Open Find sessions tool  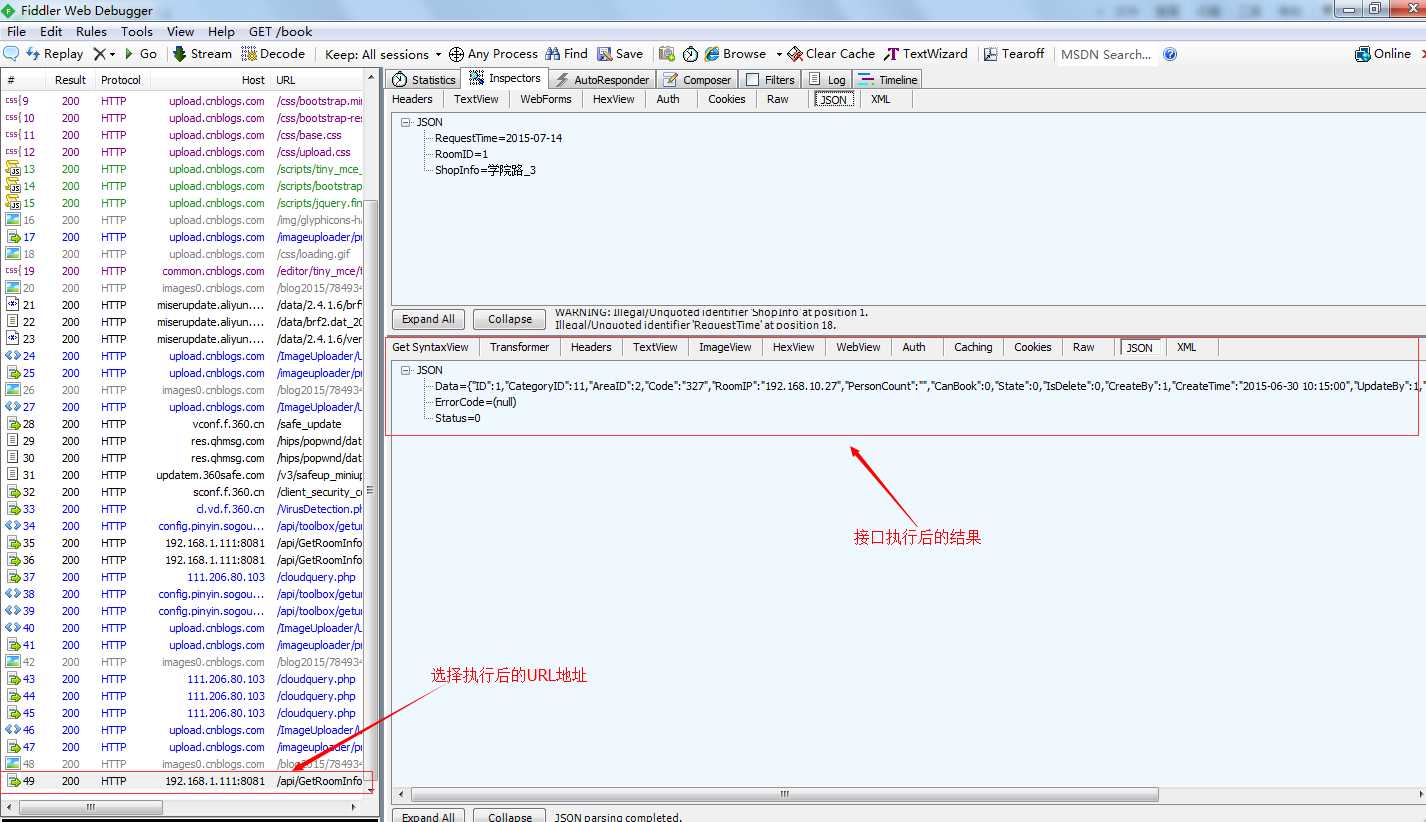pyautogui.click(x=566, y=54)
